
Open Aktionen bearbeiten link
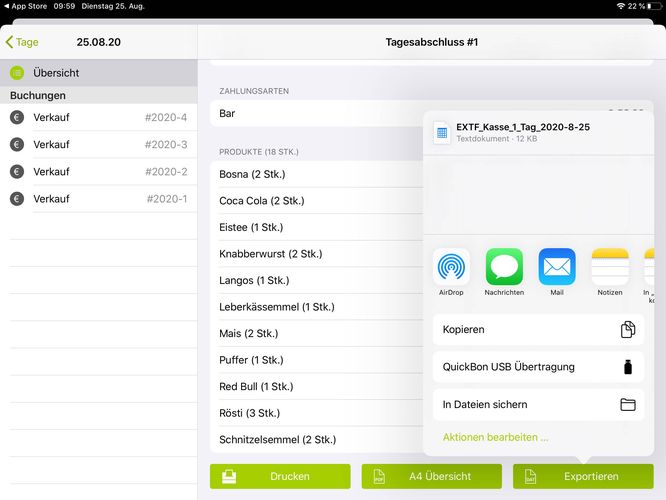496,437
